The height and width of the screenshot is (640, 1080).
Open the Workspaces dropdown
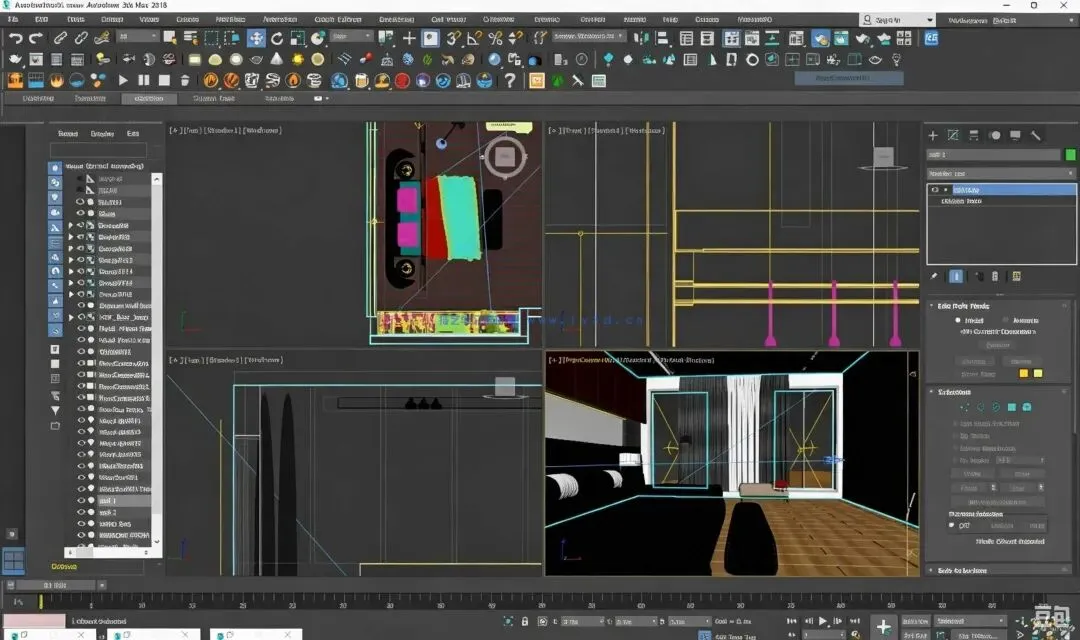[1010, 20]
